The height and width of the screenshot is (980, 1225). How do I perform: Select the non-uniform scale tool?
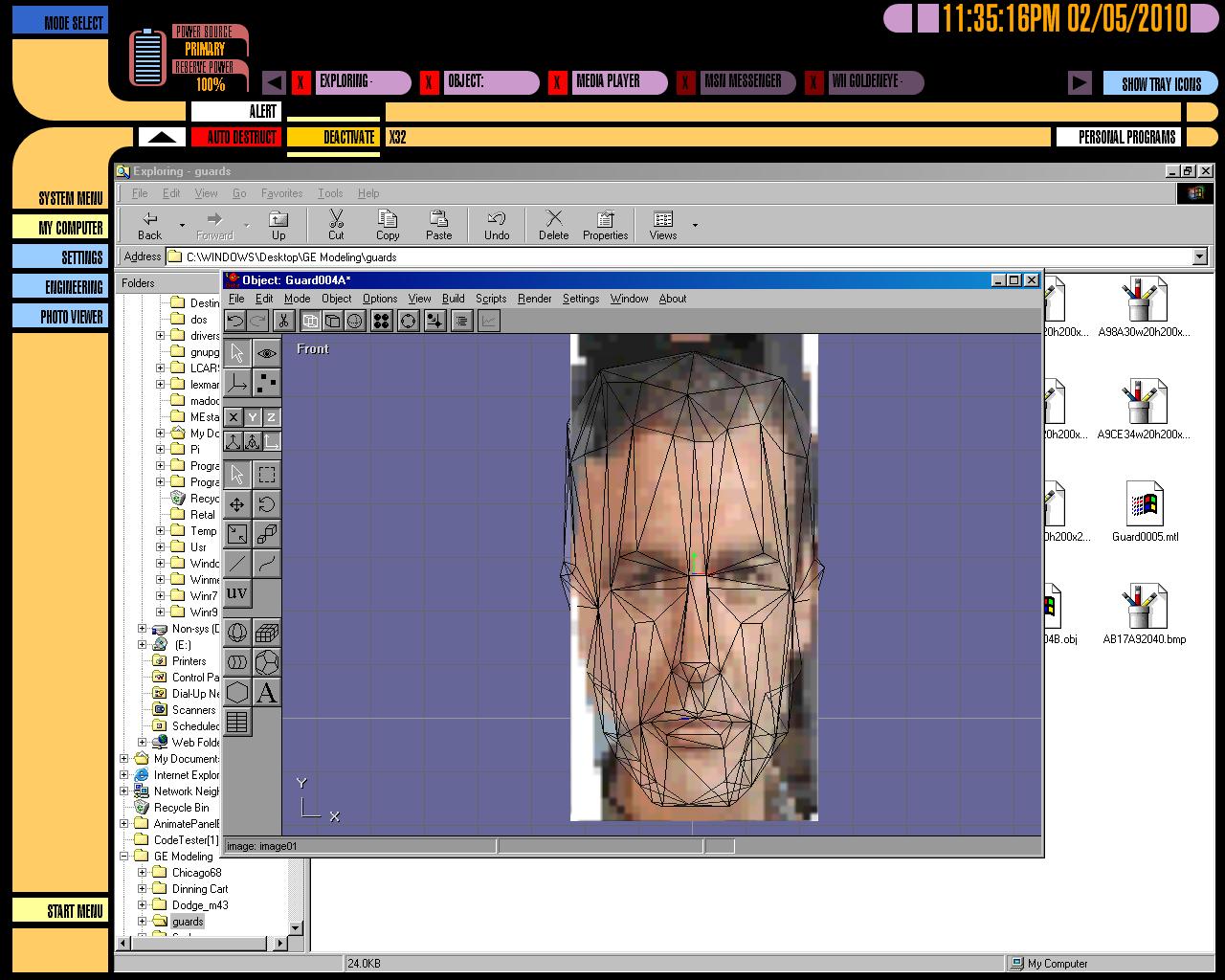tap(237, 534)
